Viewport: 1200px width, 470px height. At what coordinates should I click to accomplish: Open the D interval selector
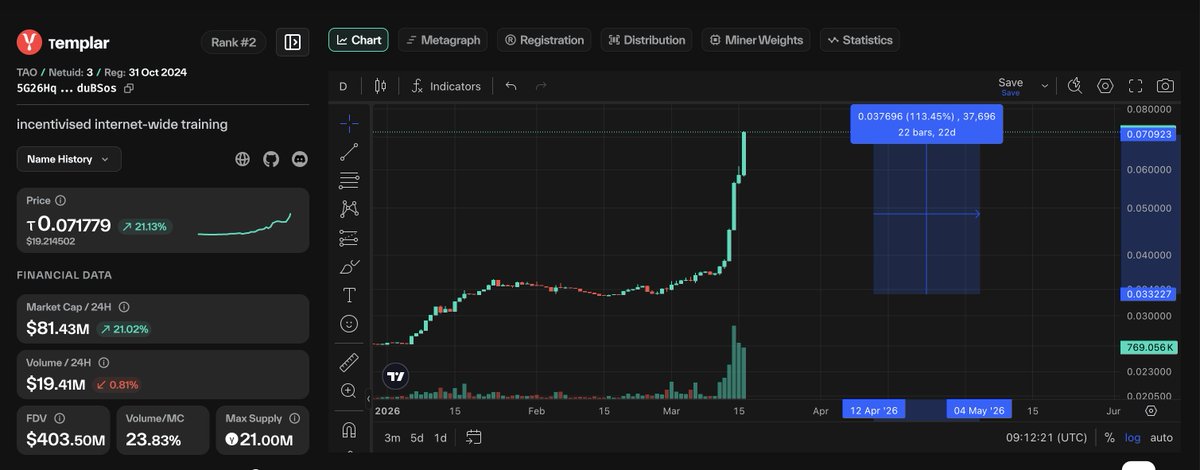tap(343, 86)
